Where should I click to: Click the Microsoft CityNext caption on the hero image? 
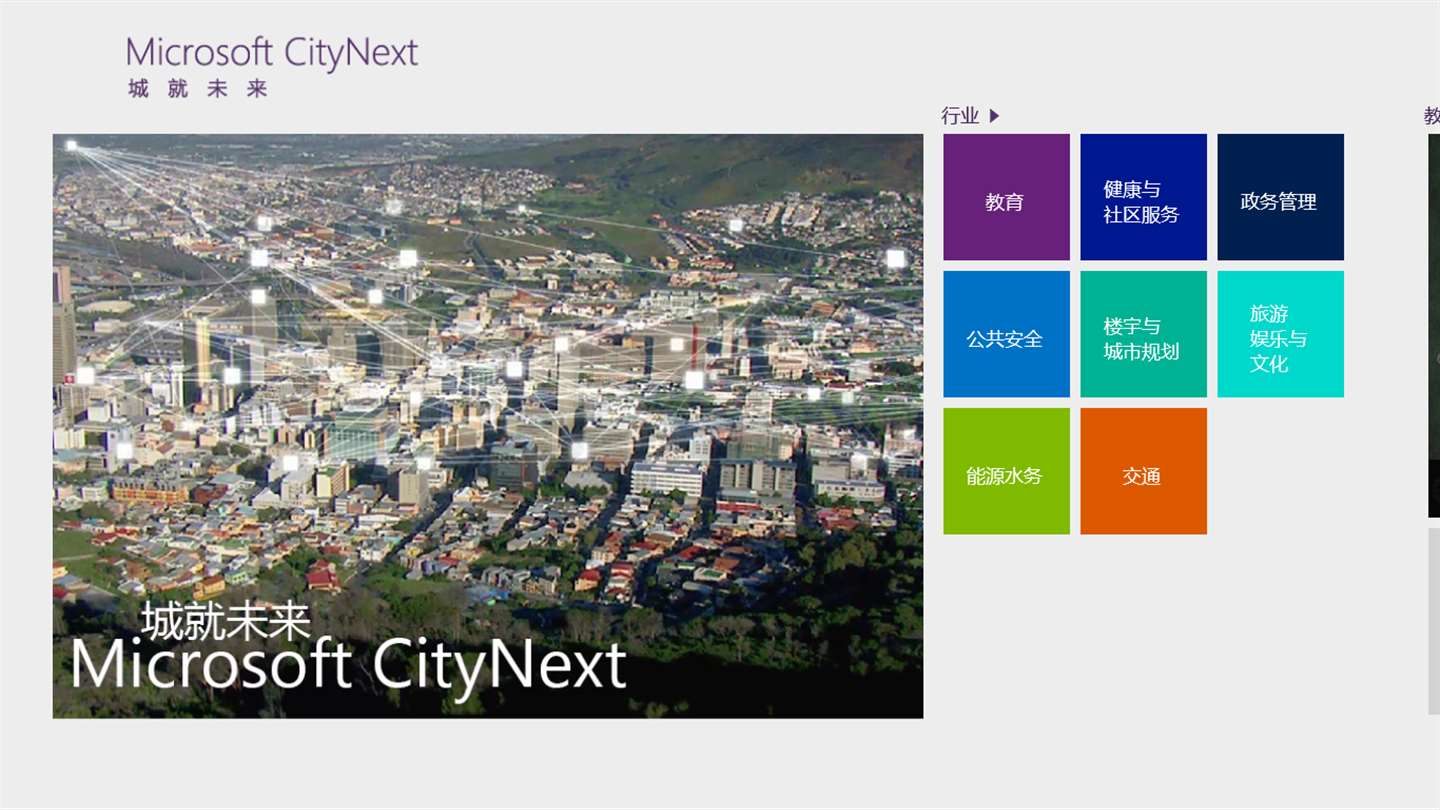pyautogui.click(x=348, y=666)
